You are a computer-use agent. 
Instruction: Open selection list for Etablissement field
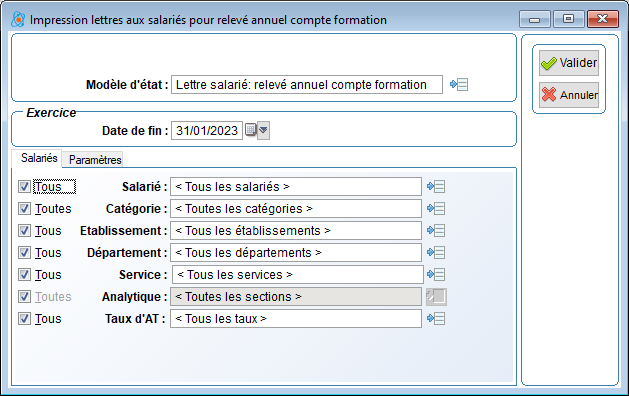point(436,231)
